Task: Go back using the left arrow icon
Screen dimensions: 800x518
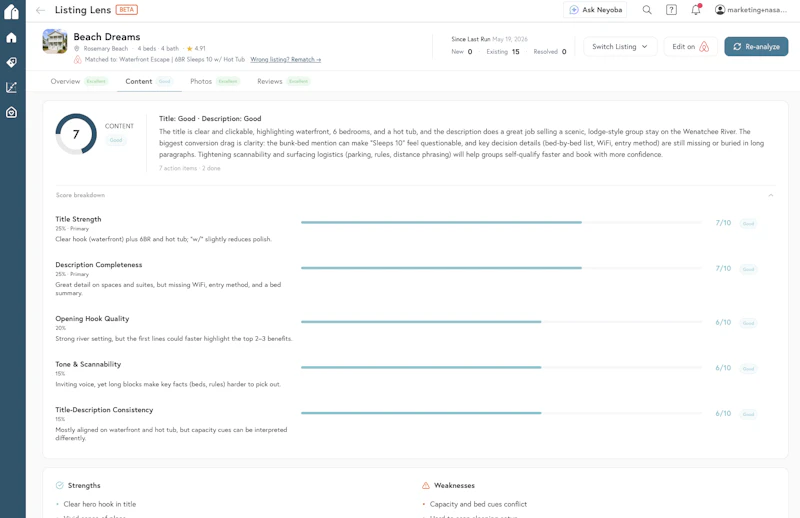Action: coord(40,10)
